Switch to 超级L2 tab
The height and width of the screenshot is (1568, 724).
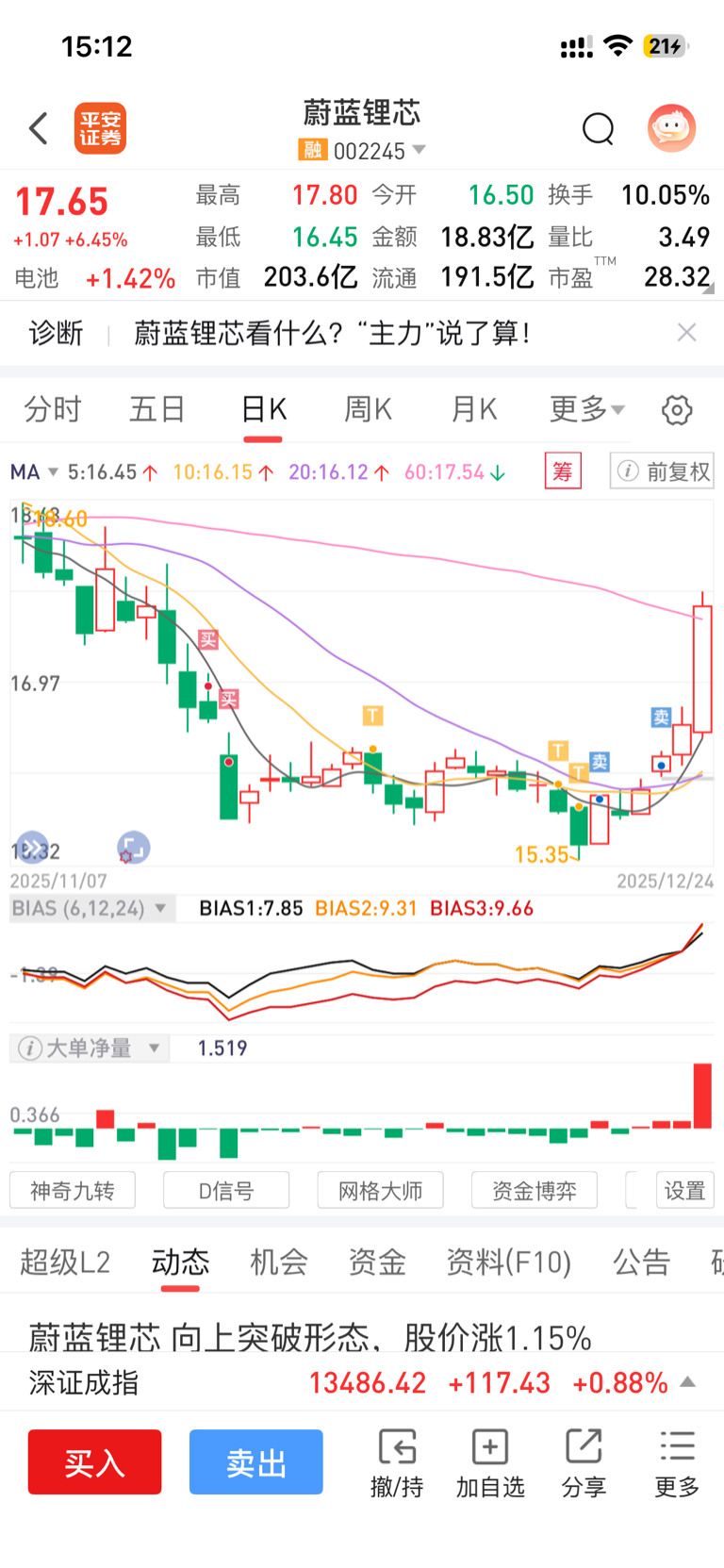point(65,1262)
